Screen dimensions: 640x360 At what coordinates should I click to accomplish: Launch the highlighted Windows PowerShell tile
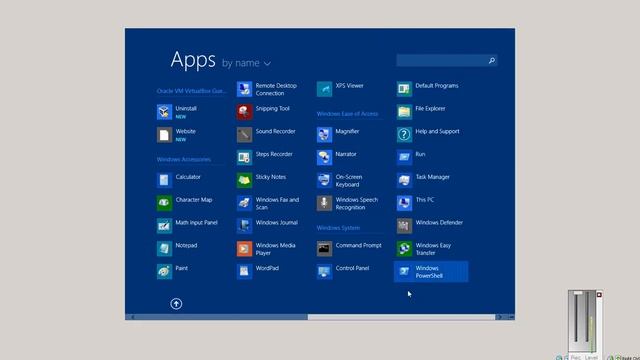(x=431, y=271)
